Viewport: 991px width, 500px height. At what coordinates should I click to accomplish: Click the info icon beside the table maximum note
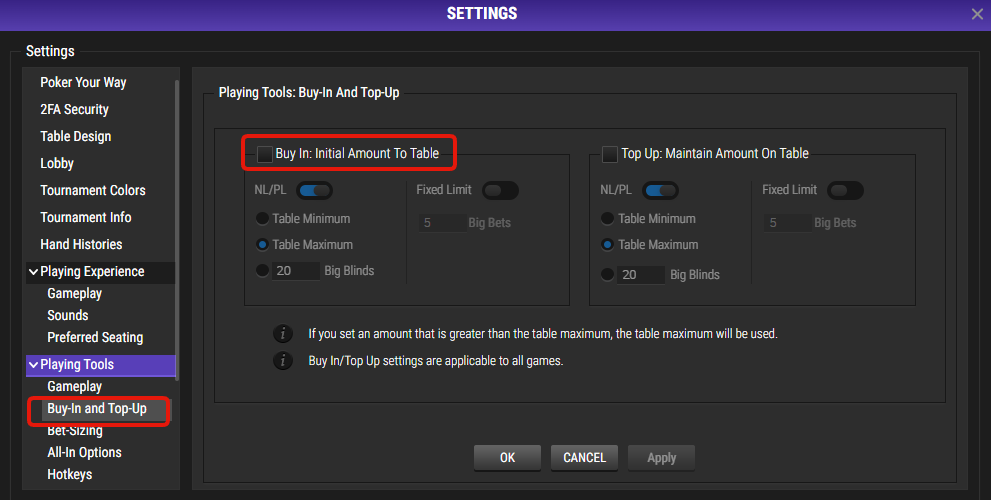click(x=283, y=333)
